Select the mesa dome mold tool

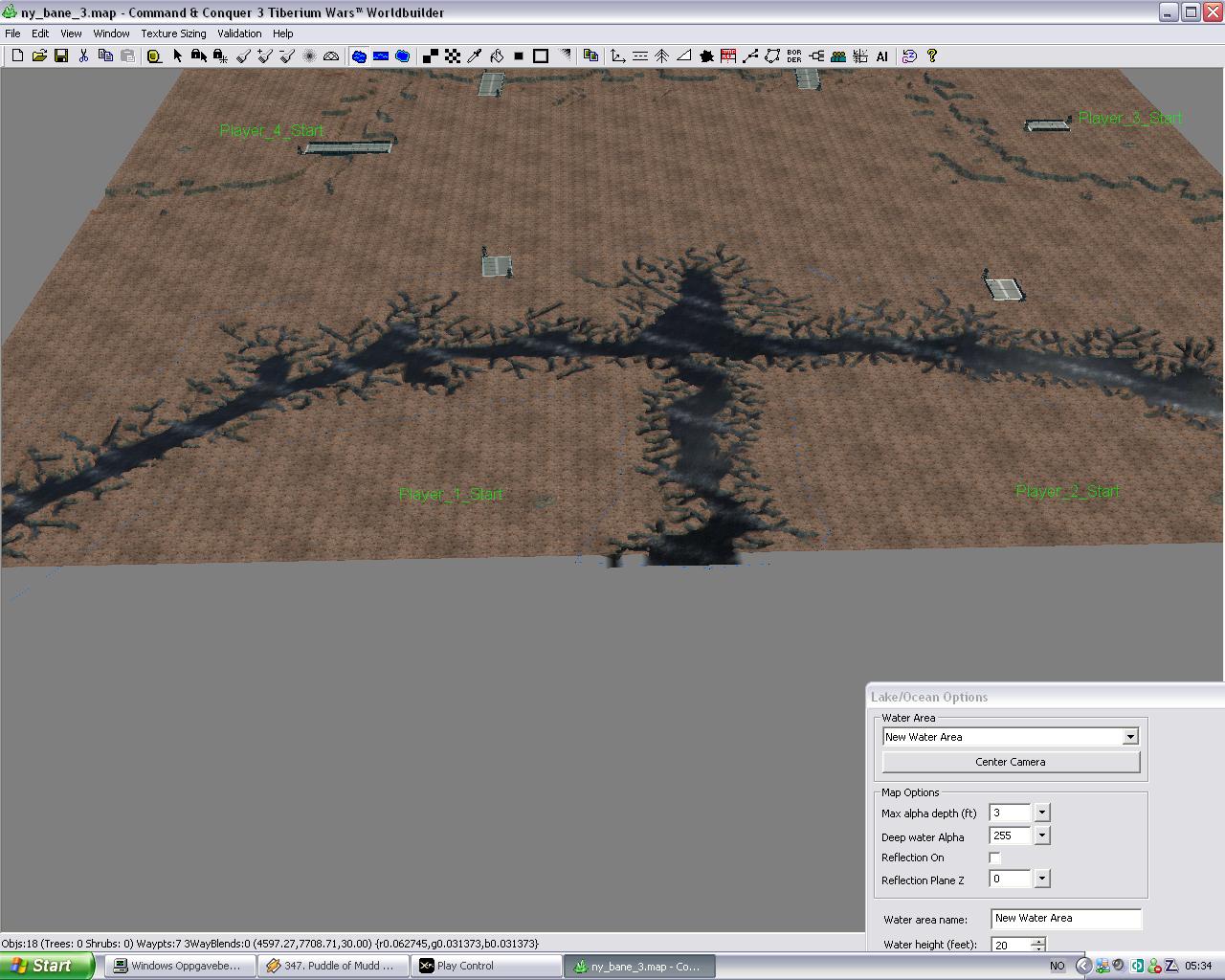[331, 56]
